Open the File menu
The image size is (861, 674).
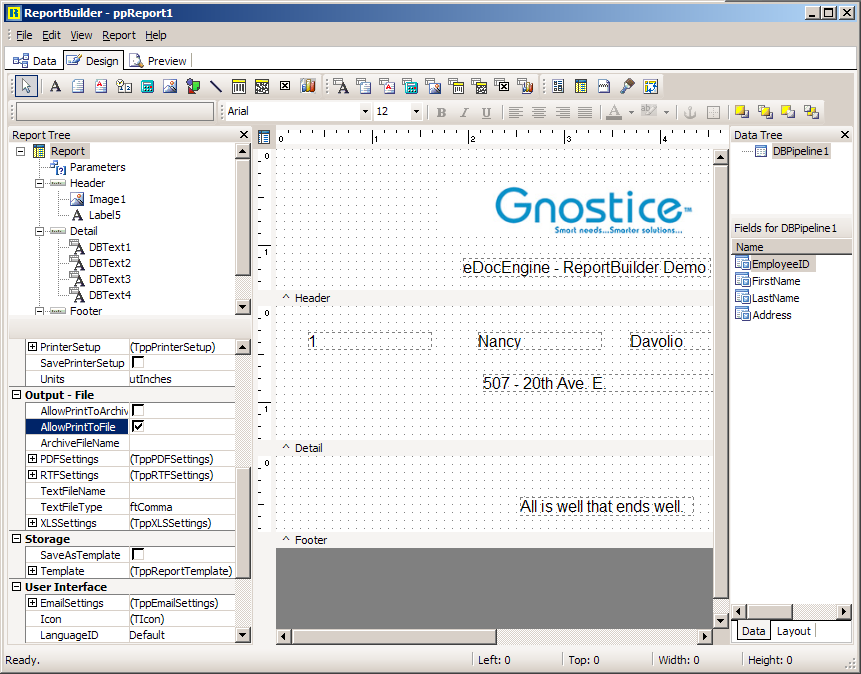click(x=24, y=35)
